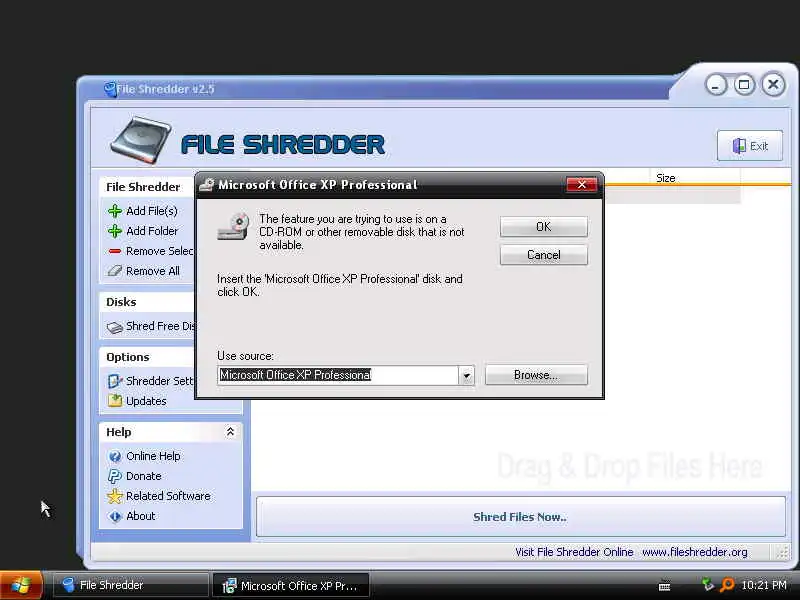Click the Use source text field
The height and width of the screenshot is (600, 800).
point(338,376)
